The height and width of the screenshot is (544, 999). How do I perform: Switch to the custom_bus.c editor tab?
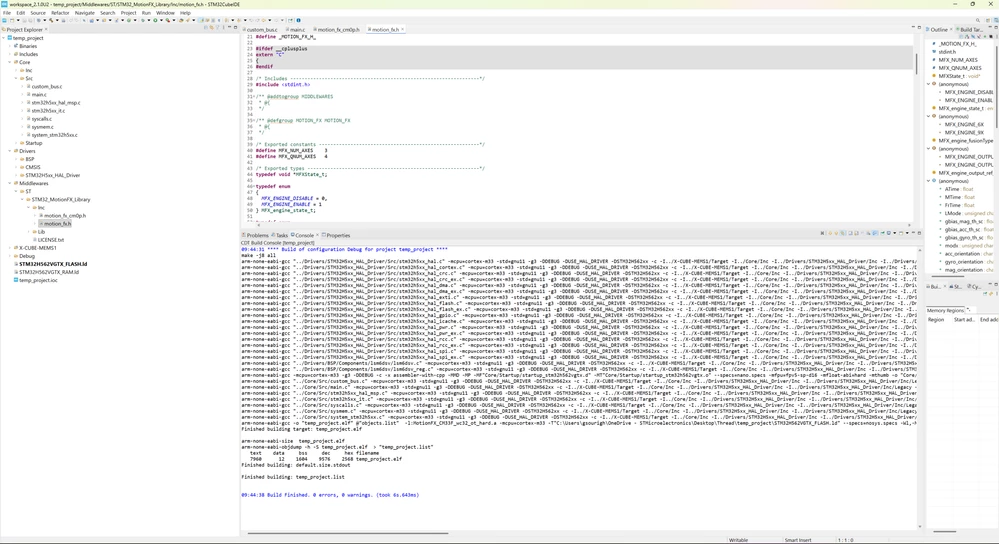tap(260, 29)
